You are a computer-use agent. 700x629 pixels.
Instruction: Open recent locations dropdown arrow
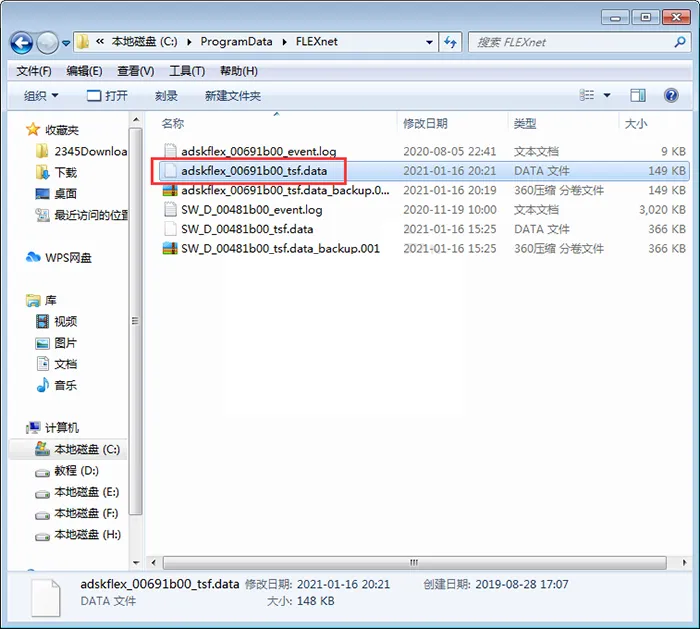pos(66,43)
